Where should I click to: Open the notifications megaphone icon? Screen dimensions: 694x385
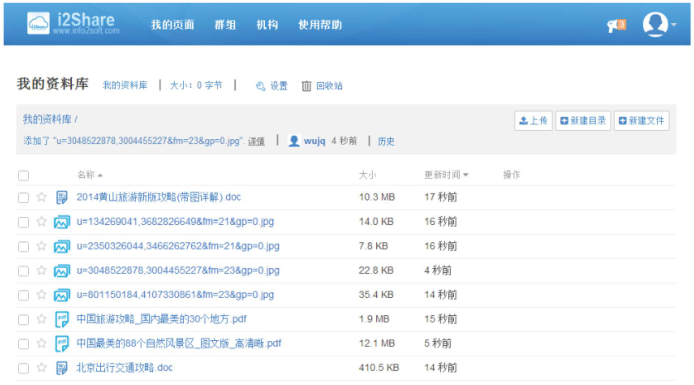(613, 26)
